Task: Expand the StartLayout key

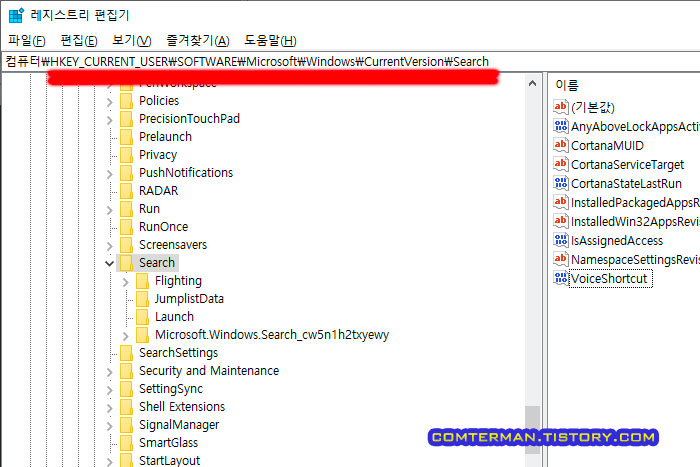Action: point(109,462)
